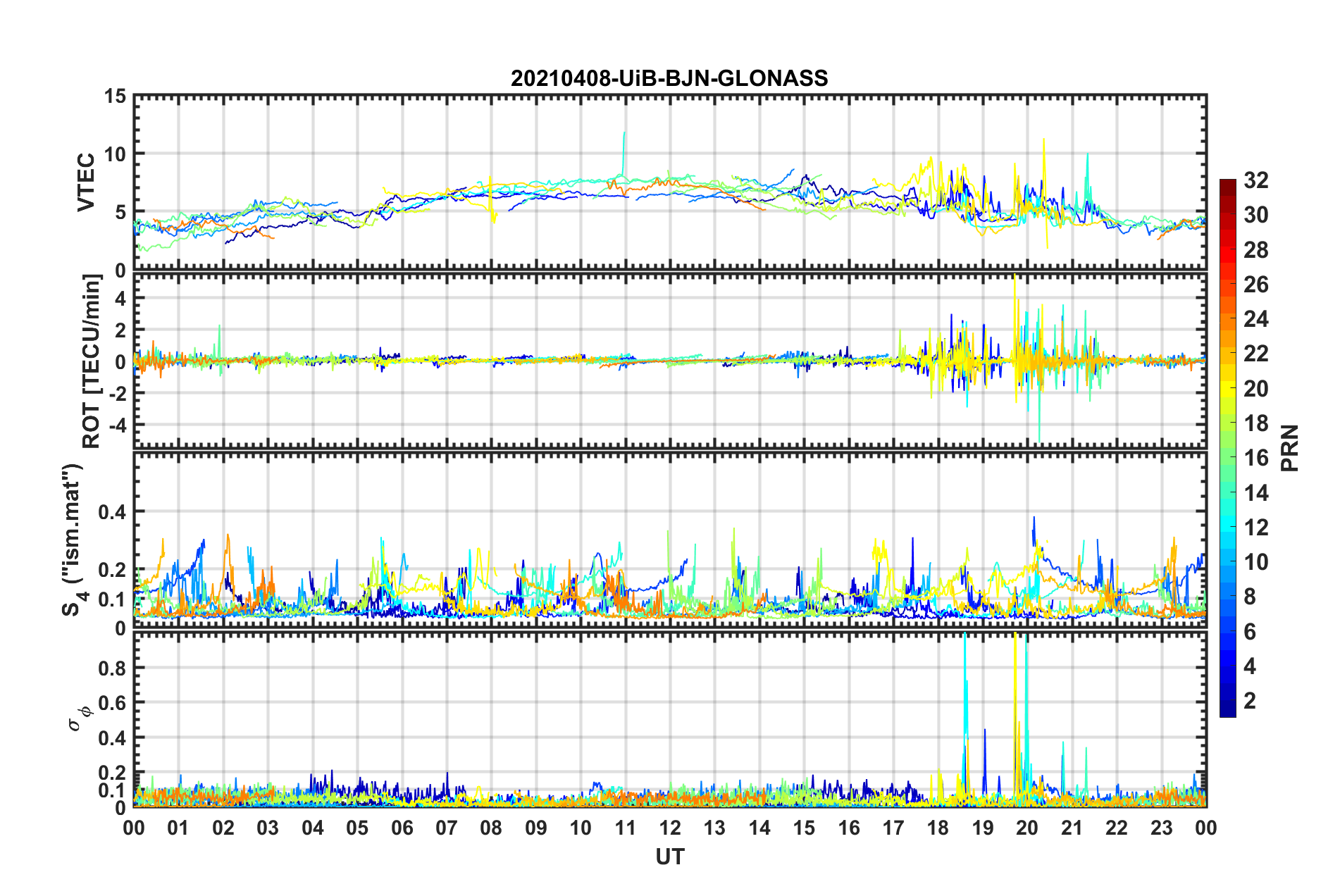Click colorbar tick label 24
1340x896 pixels.
click(x=1255, y=319)
